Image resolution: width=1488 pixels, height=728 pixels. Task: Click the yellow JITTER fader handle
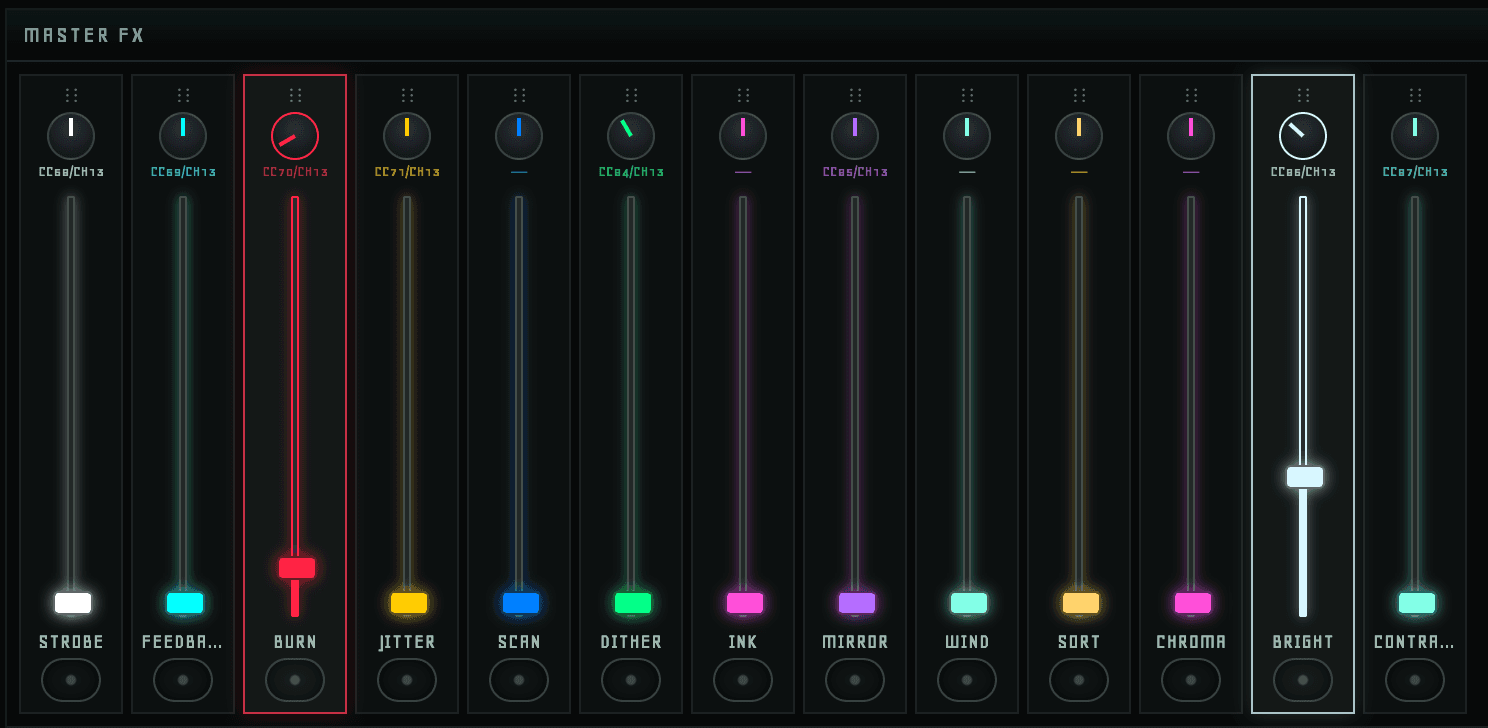click(x=409, y=603)
